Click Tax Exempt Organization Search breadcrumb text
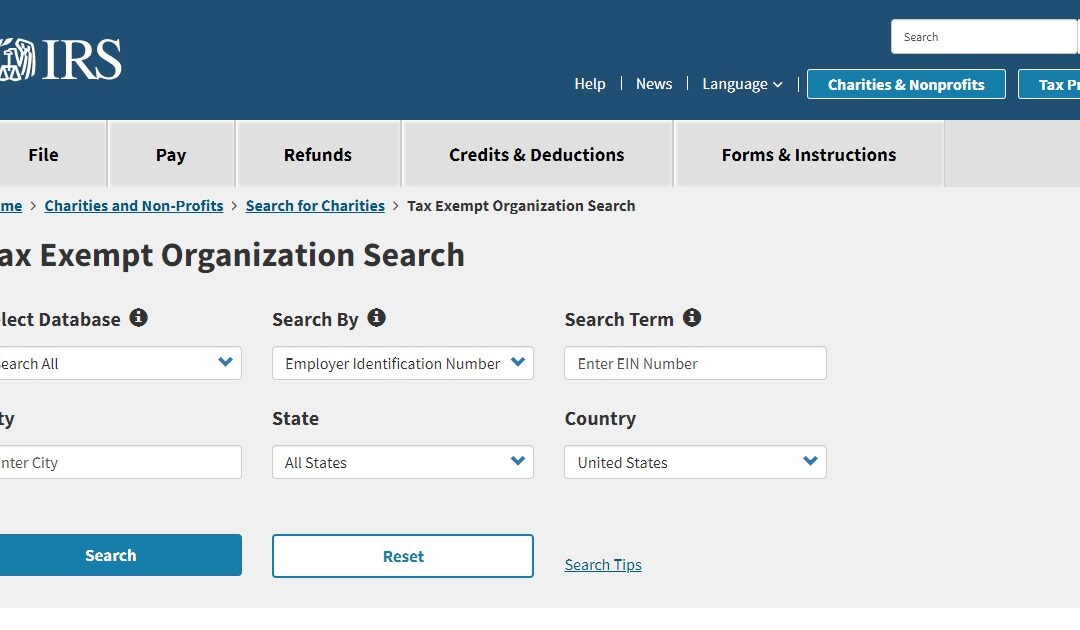This screenshot has width=1080, height=630. (x=521, y=206)
